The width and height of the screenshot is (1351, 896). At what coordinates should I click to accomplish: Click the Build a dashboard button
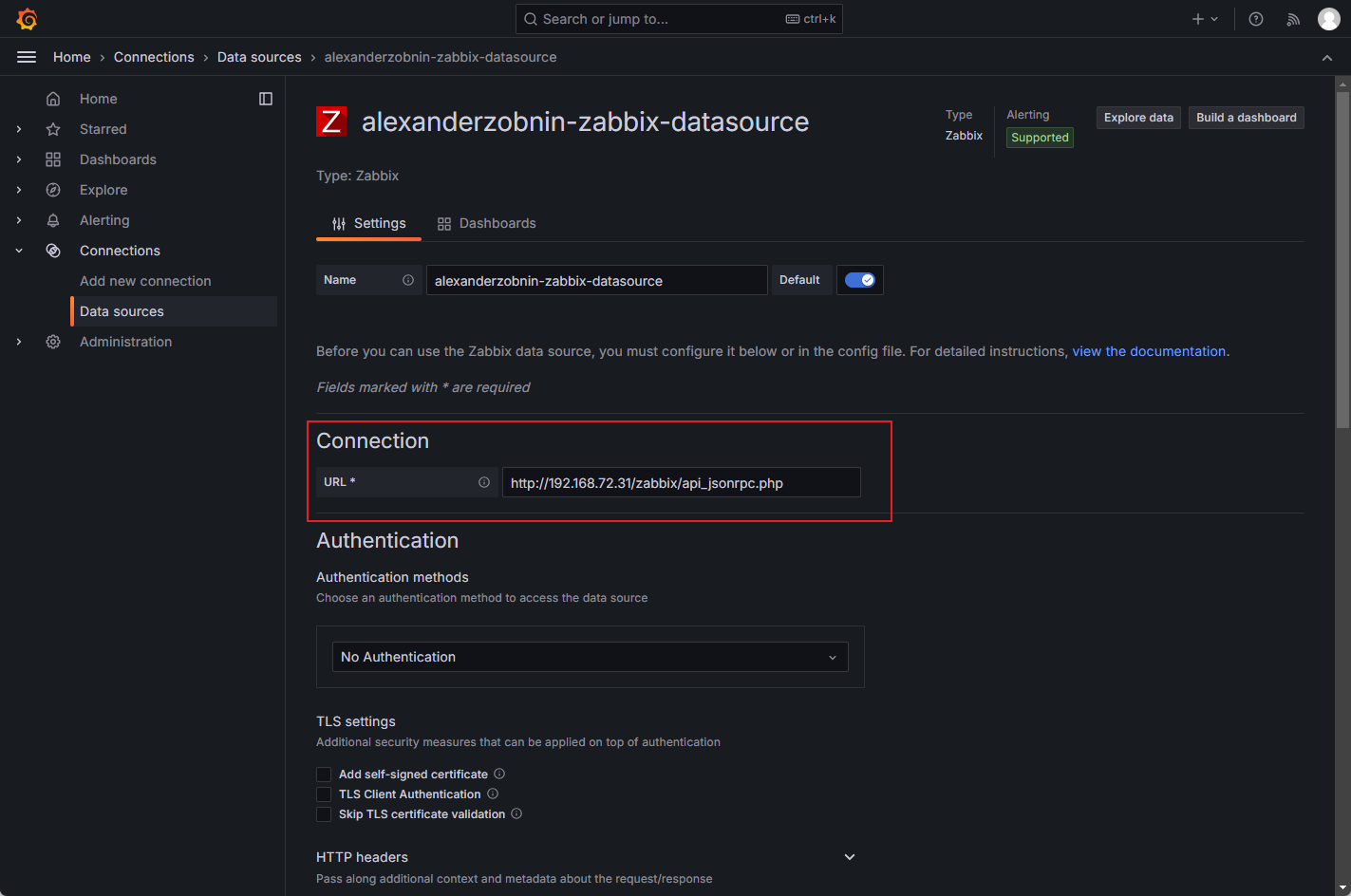tap(1246, 118)
